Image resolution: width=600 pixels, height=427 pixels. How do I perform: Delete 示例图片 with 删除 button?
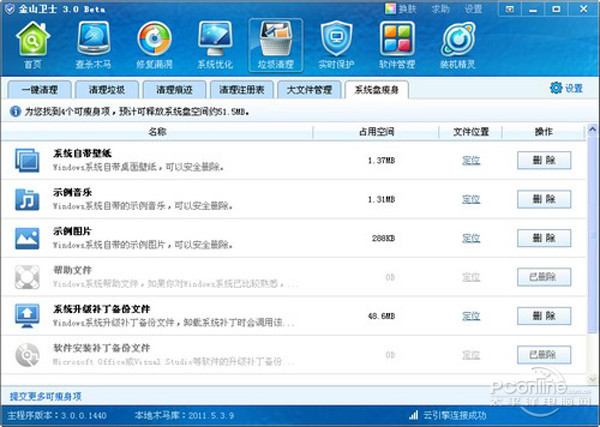pos(544,238)
